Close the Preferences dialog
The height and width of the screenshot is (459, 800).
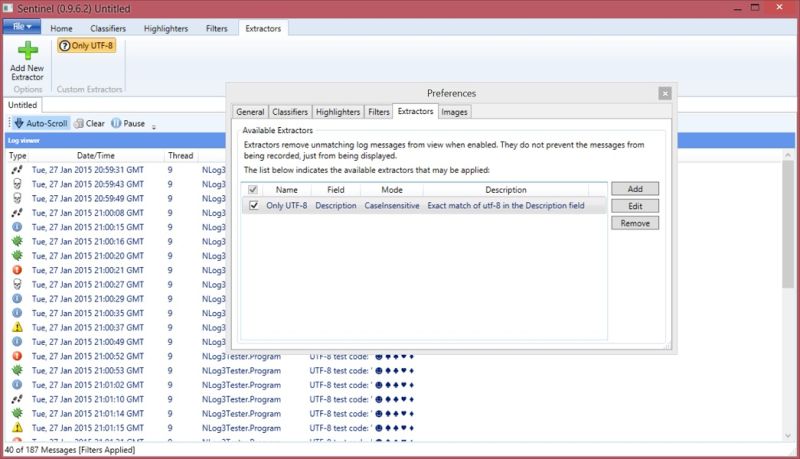tap(664, 93)
